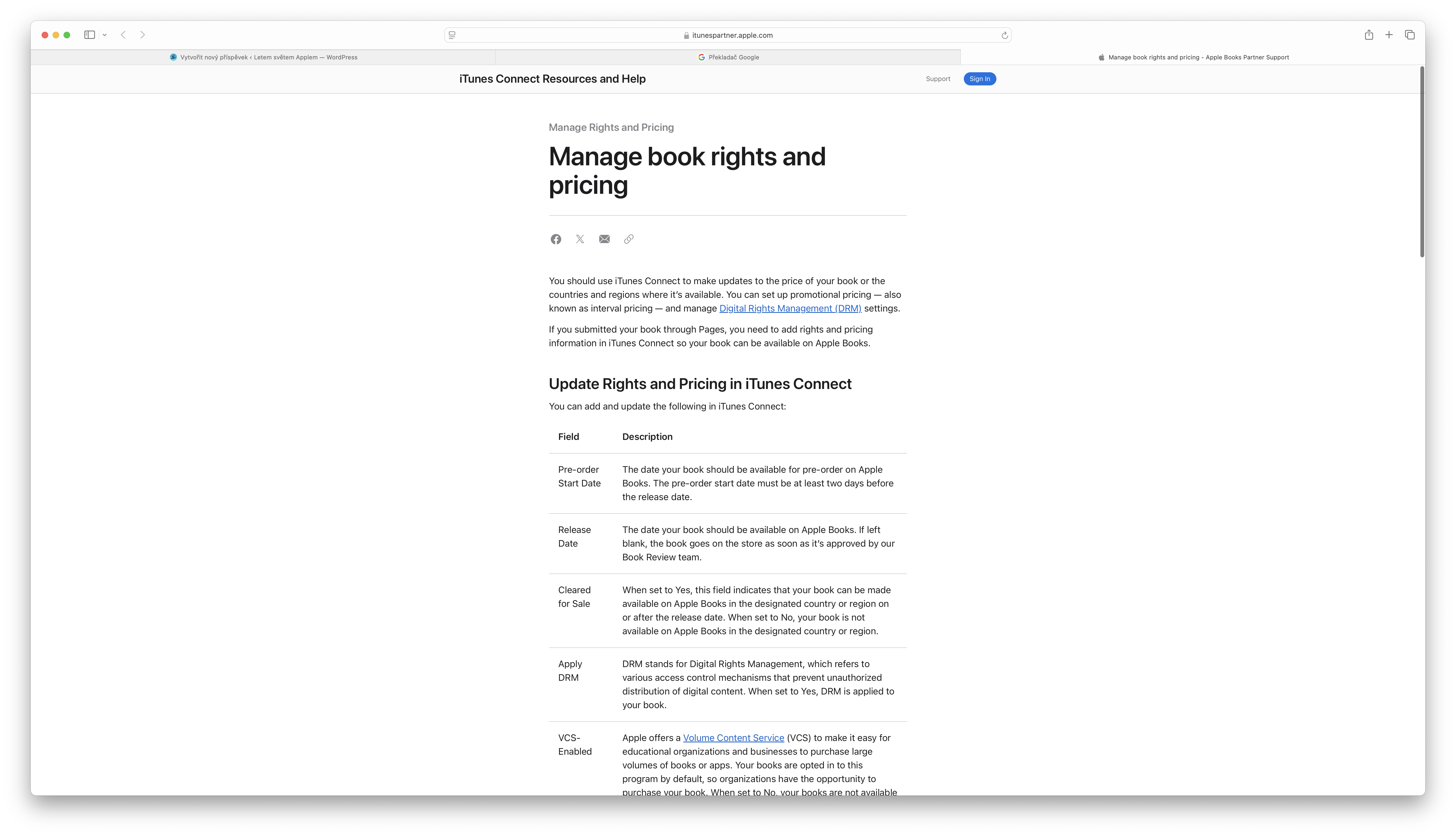Copy article link via chain icon

click(x=628, y=239)
